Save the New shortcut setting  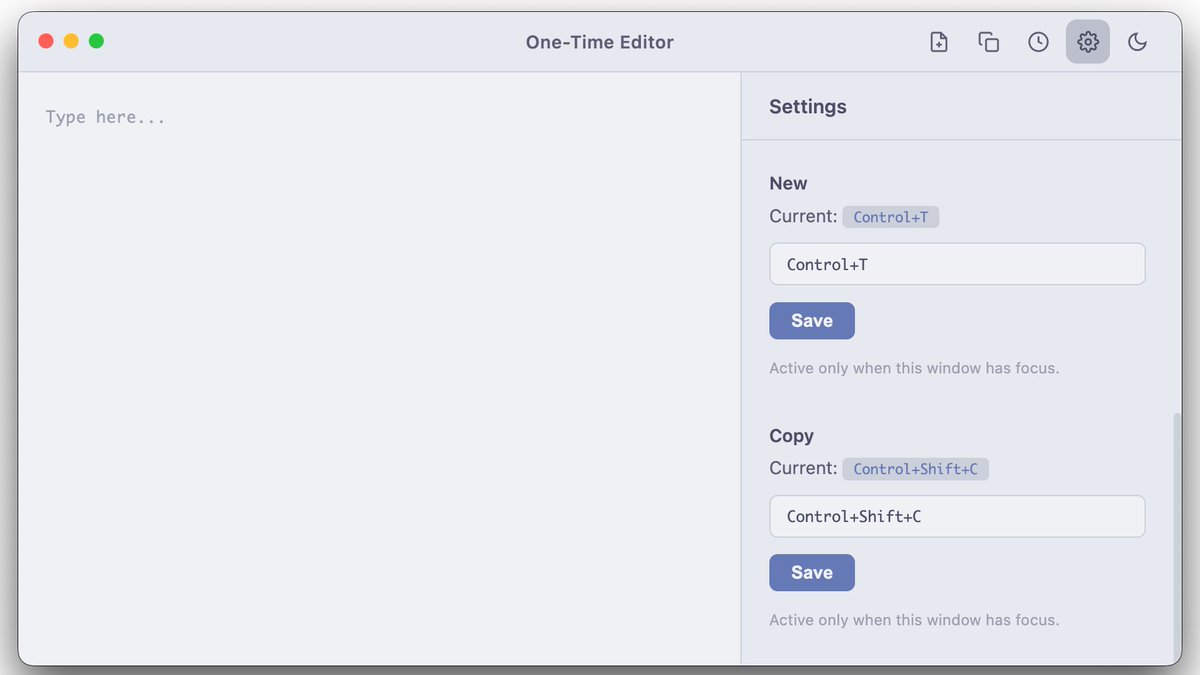(x=812, y=321)
